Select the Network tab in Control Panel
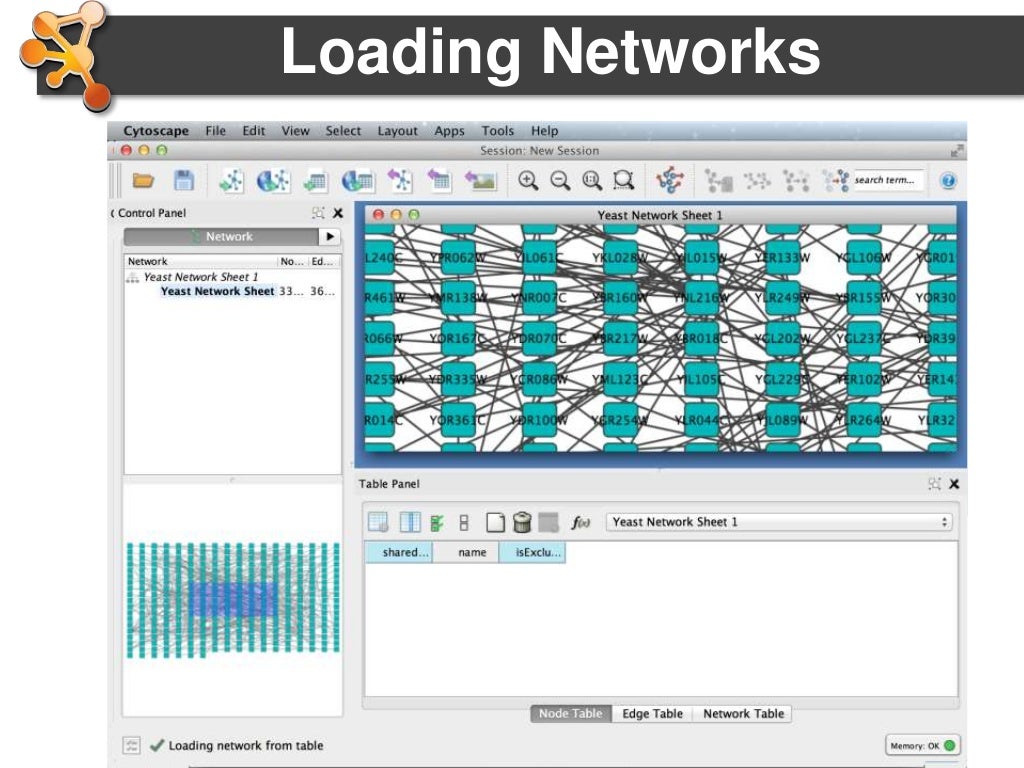This screenshot has width=1024, height=768. pyautogui.click(x=222, y=236)
